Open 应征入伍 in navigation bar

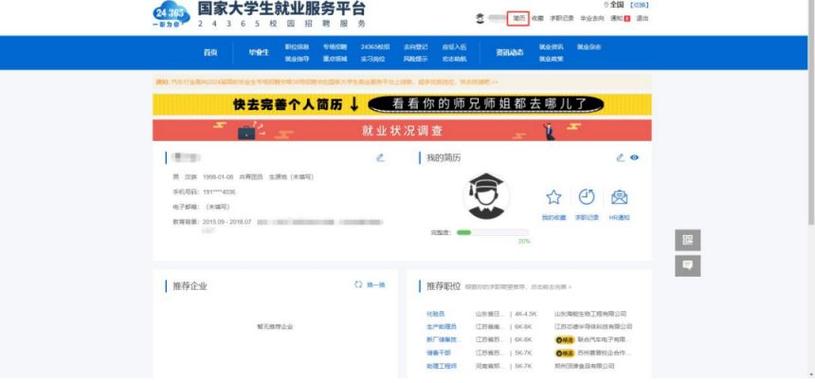(x=454, y=47)
